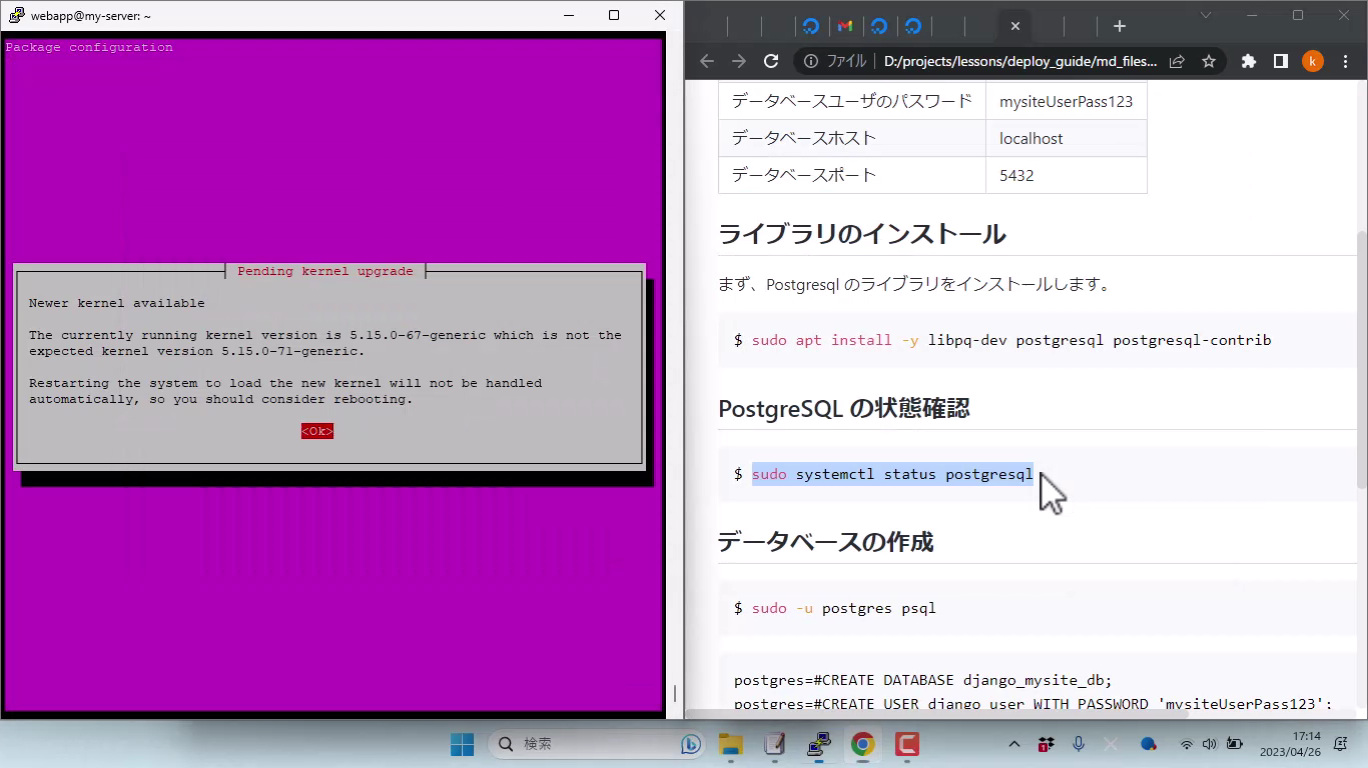Open the Gmail tab
1368x768 pixels.
tap(845, 26)
